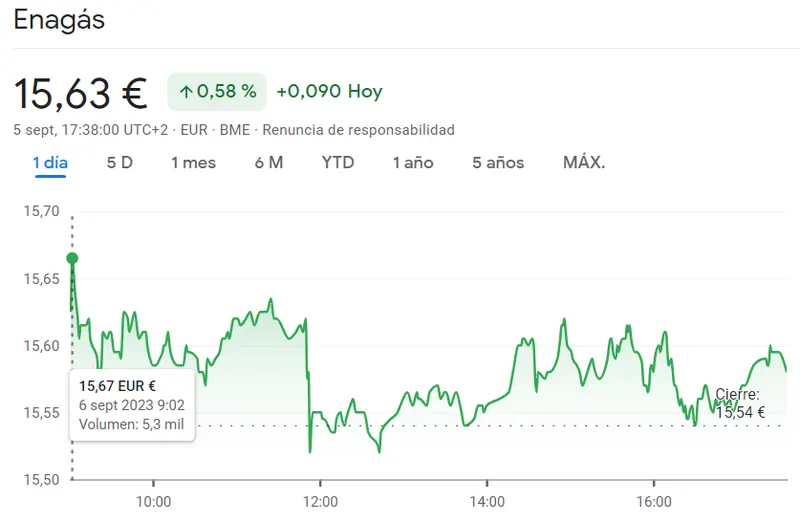Click the EUR currency label

(x=194, y=130)
